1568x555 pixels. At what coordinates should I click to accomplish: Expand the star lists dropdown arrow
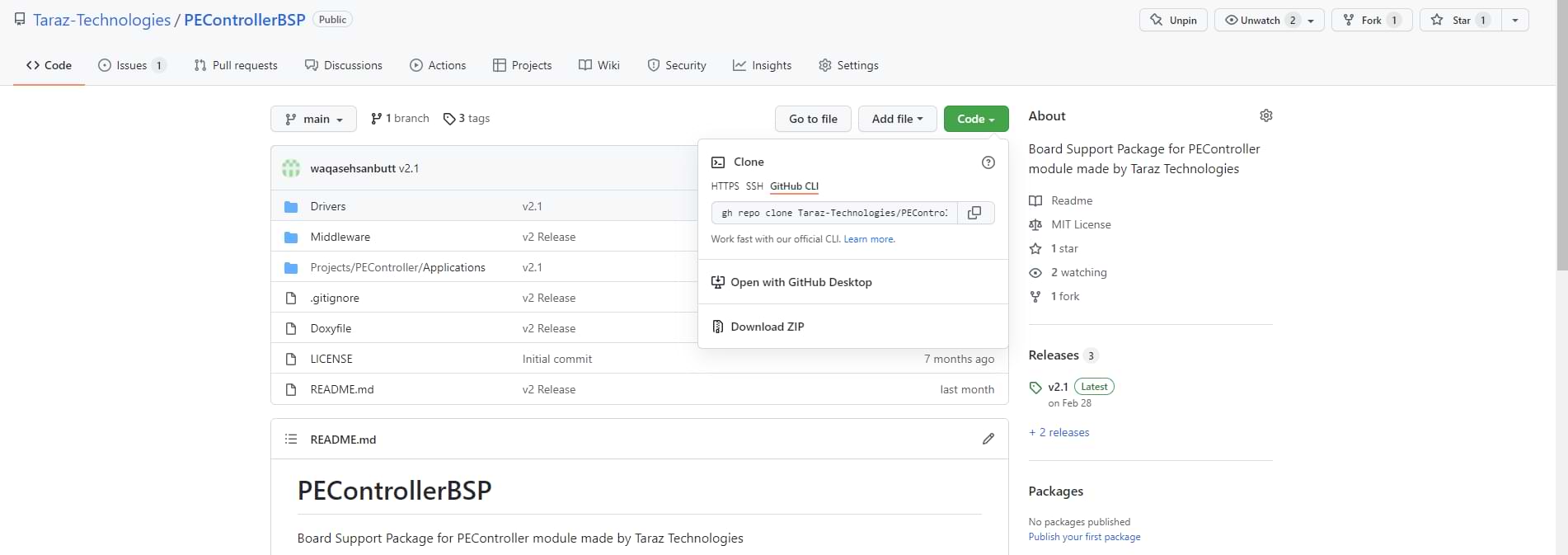click(x=1515, y=20)
